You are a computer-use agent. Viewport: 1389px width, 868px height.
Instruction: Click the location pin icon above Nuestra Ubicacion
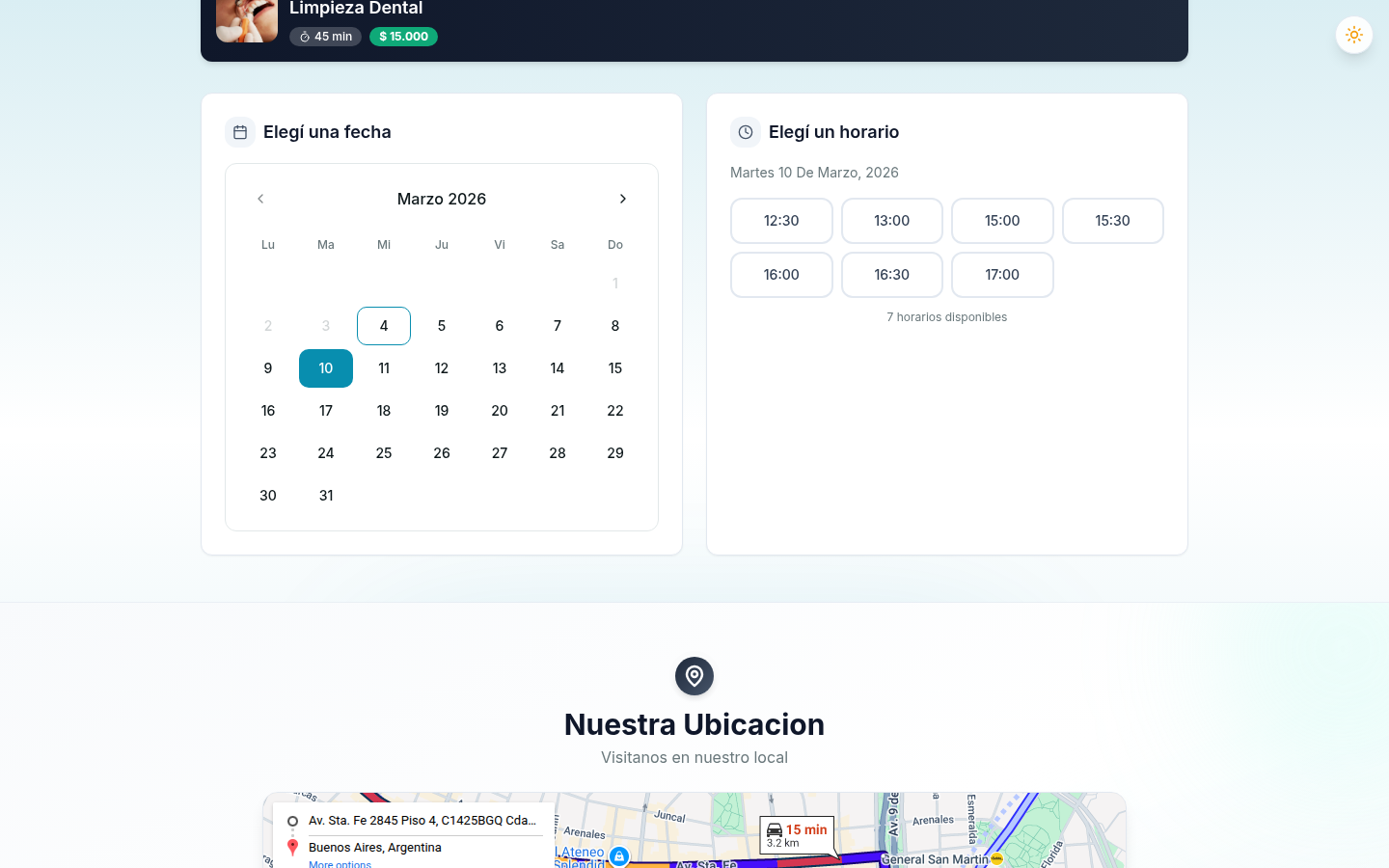pos(694,676)
